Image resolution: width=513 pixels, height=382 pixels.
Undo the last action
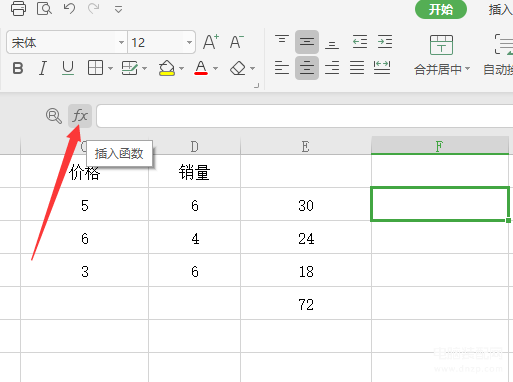pos(69,8)
